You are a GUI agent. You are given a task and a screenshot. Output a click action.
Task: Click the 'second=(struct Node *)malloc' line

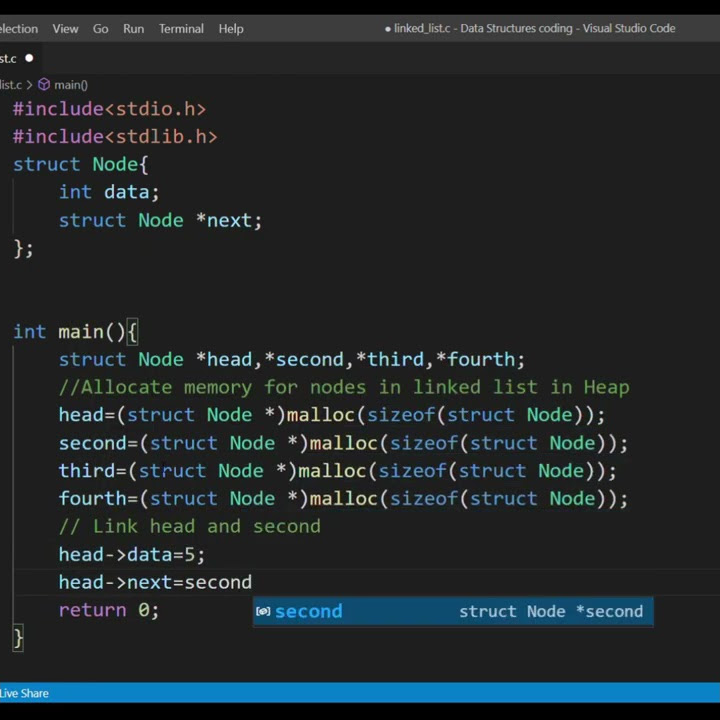tap(343, 444)
